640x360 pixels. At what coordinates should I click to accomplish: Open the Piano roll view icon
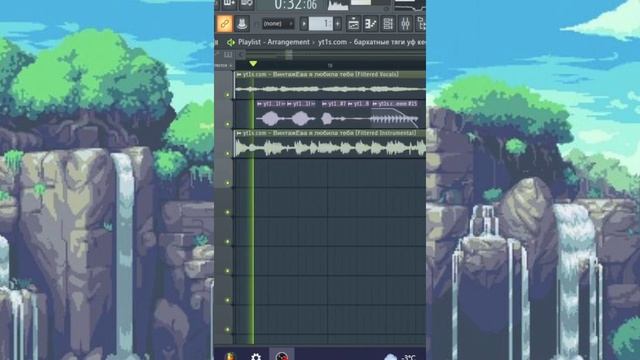371,24
